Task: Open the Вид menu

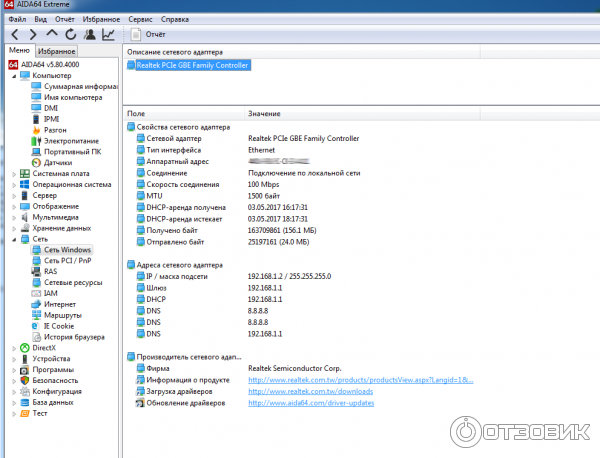Action: tap(41, 19)
